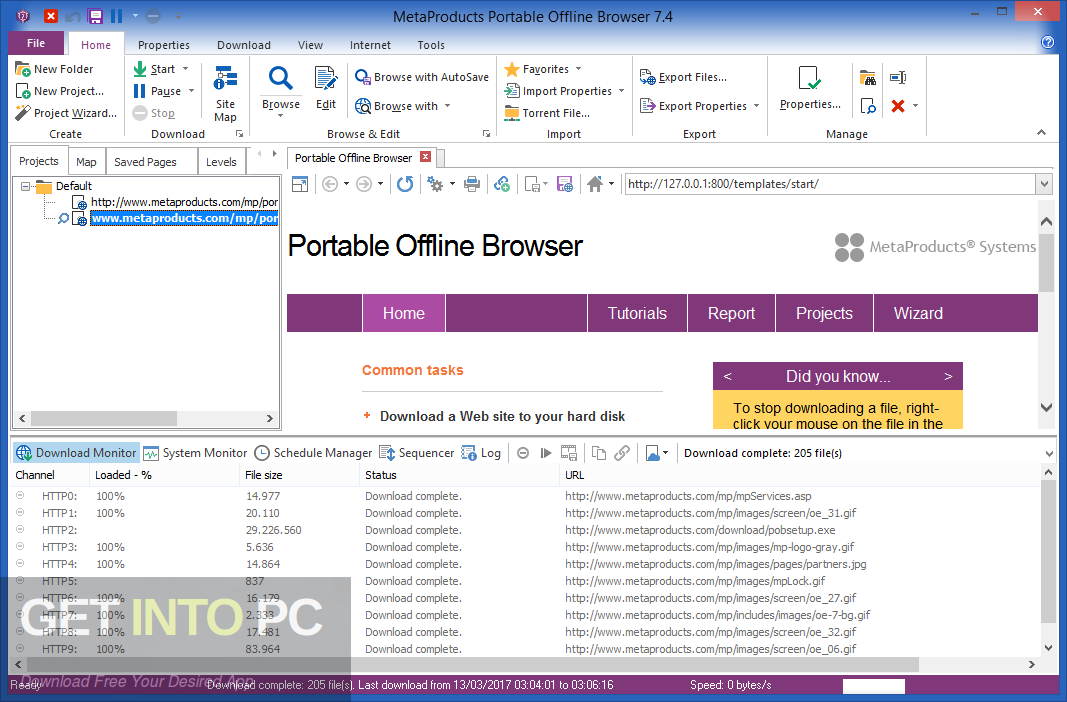Go back in the internal browser
The height and width of the screenshot is (702, 1067).
coord(330,184)
